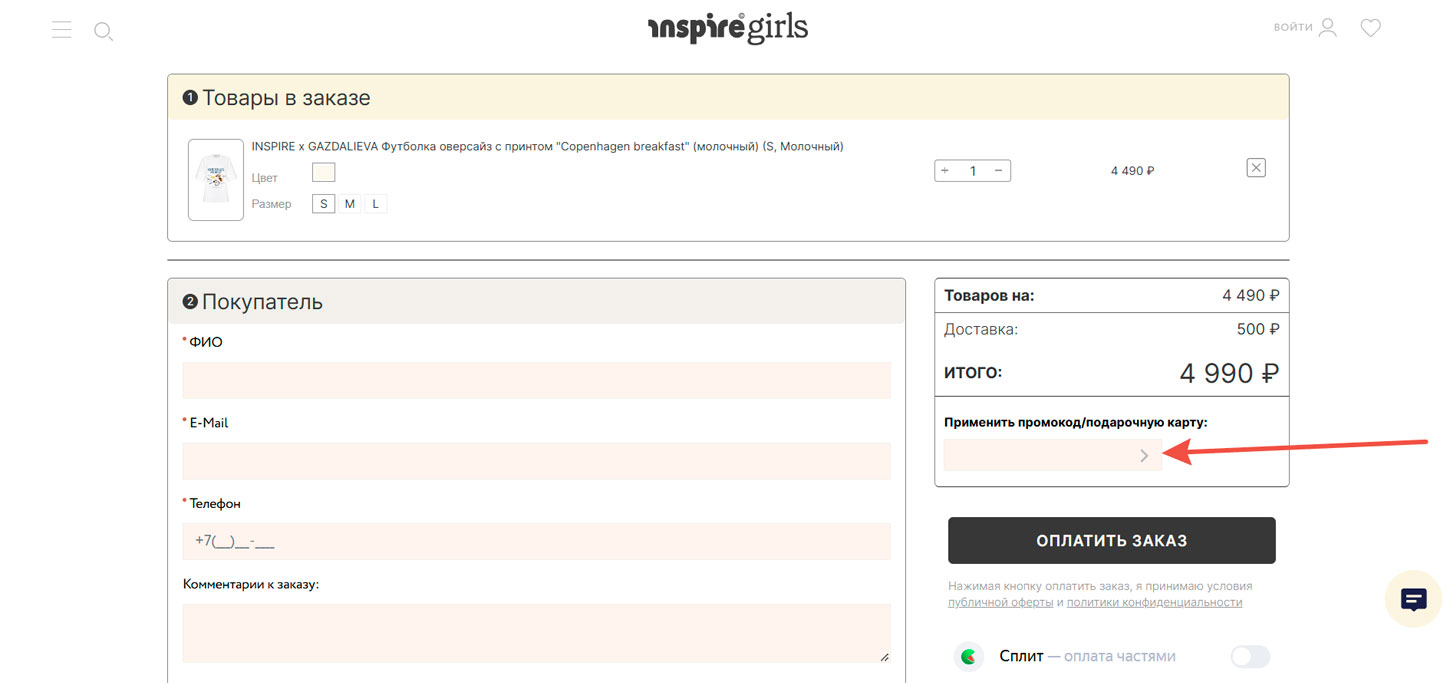
Task: Focus the Комментарии к заказу textarea
Action: tap(536, 633)
